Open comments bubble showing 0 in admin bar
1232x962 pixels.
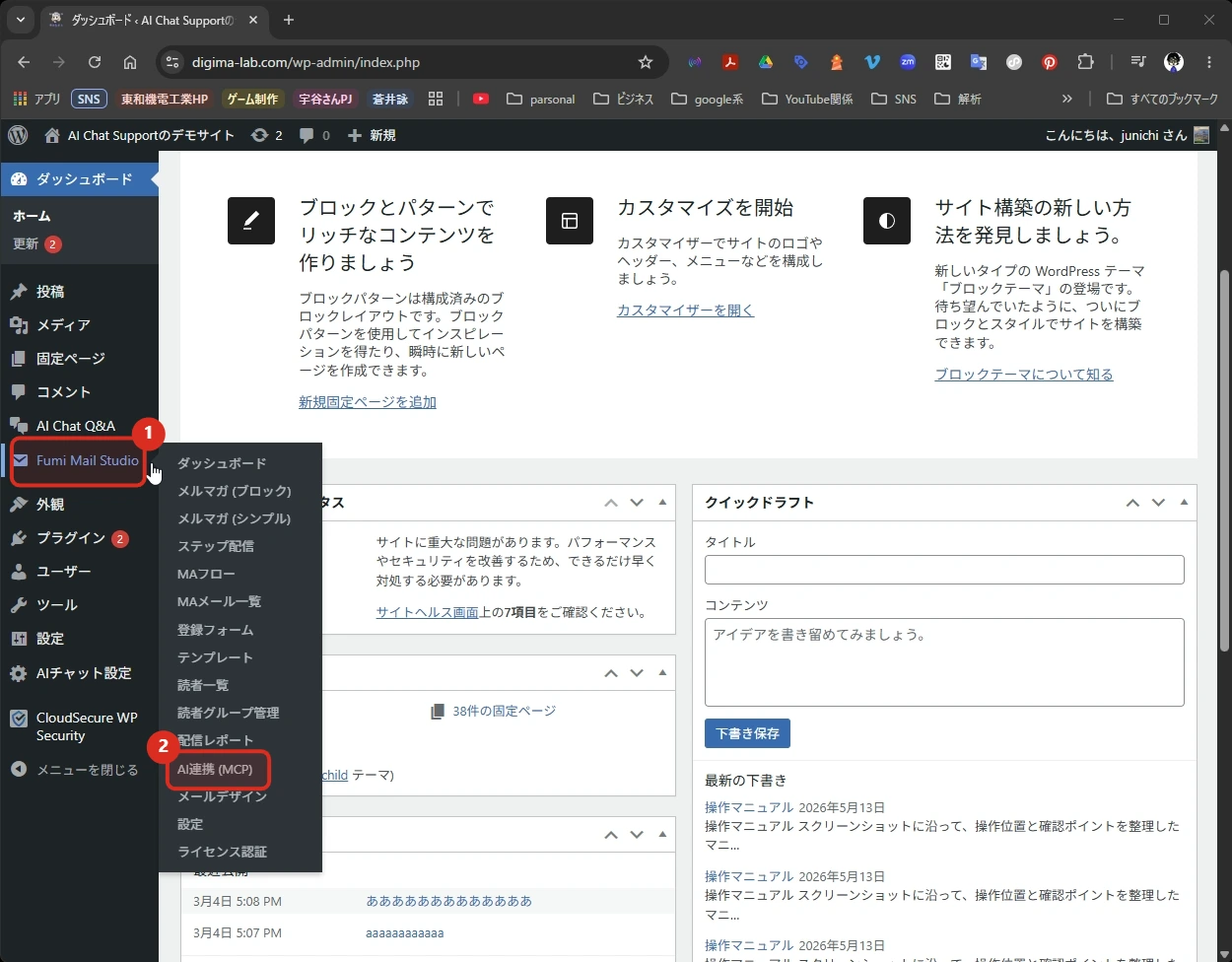[x=314, y=135]
